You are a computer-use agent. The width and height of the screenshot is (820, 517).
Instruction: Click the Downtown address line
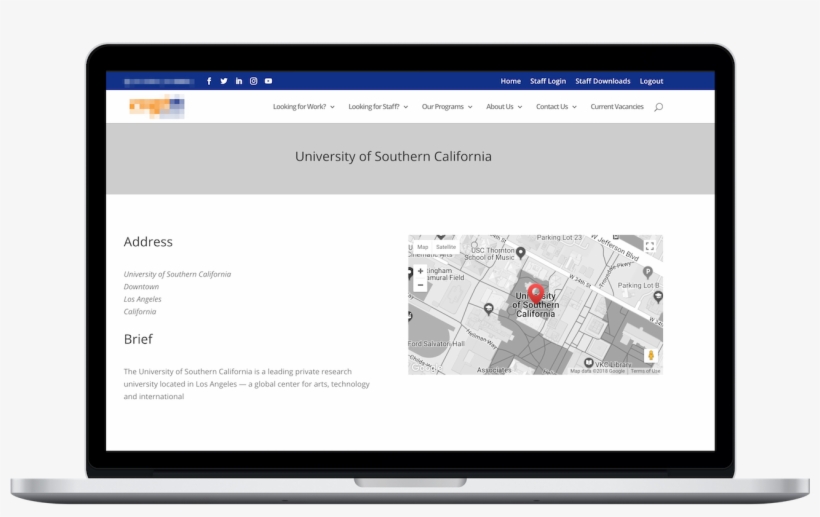point(141,286)
